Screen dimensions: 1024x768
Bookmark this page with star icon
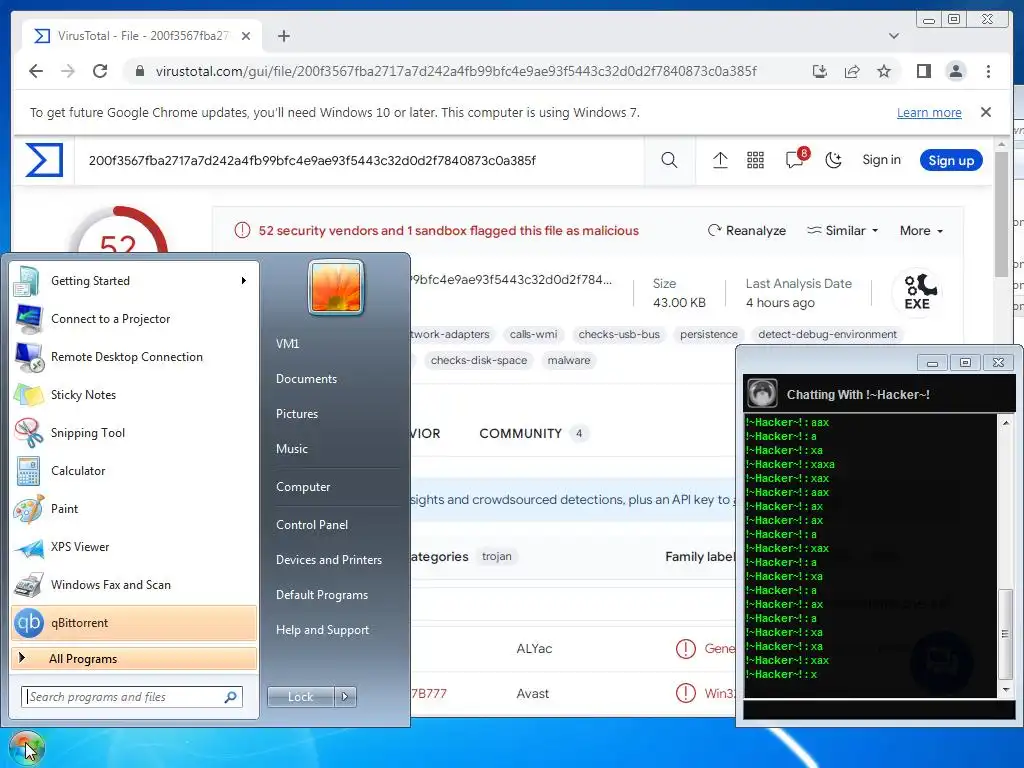tap(884, 71)
